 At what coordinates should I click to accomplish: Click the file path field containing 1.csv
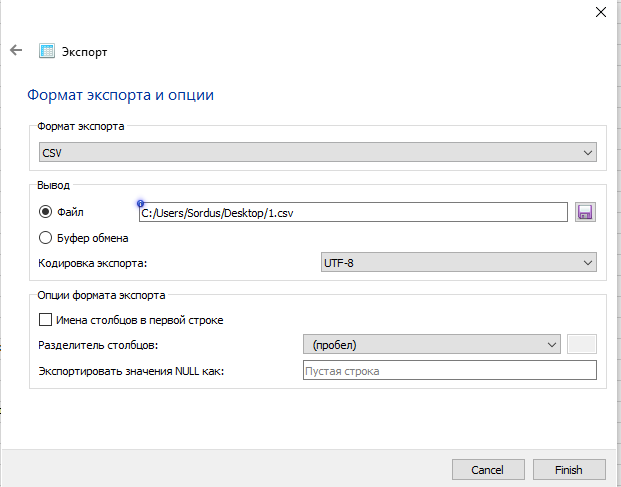tap(354, 212)
